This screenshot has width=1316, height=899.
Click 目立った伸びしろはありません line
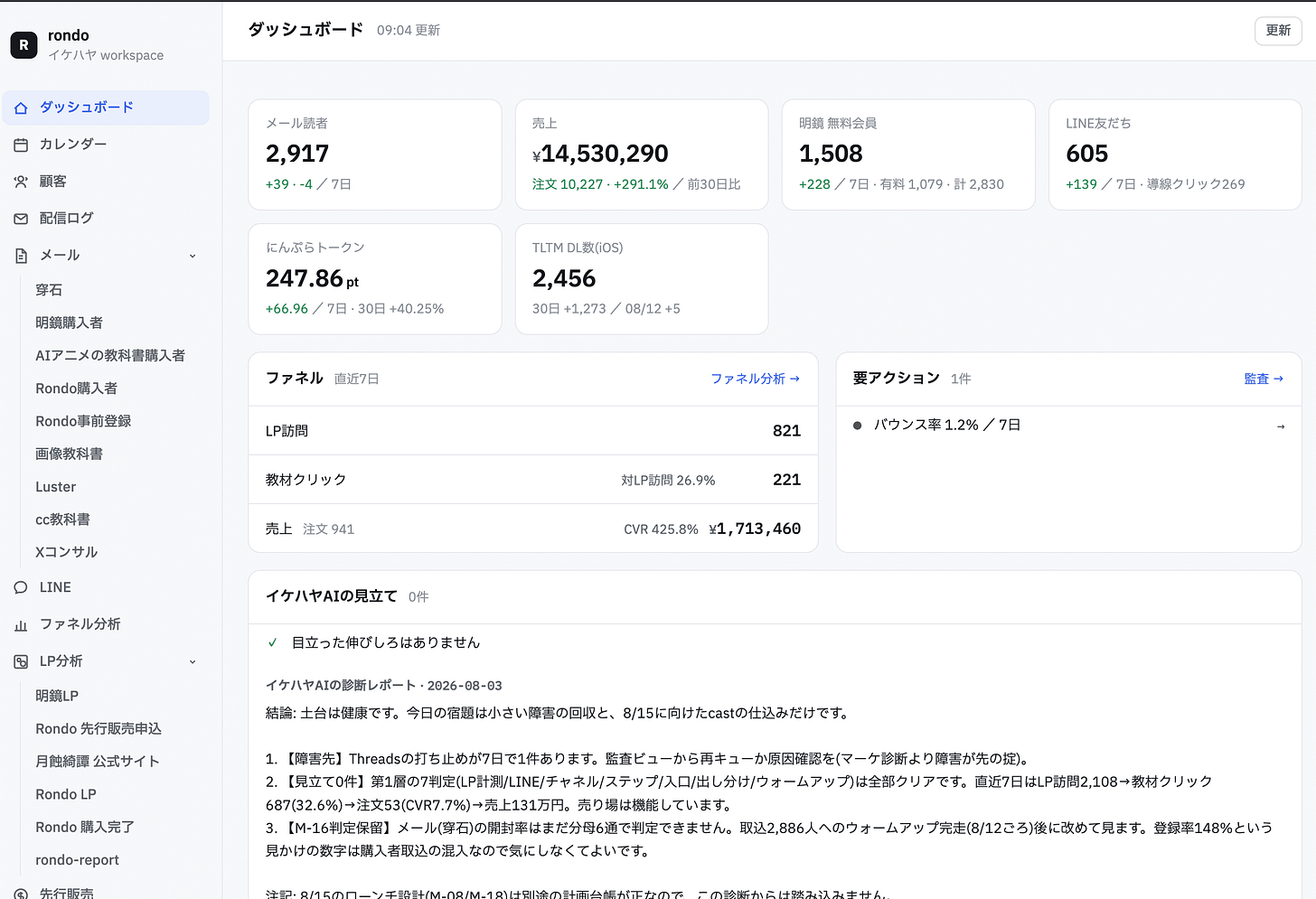point(386,642)
